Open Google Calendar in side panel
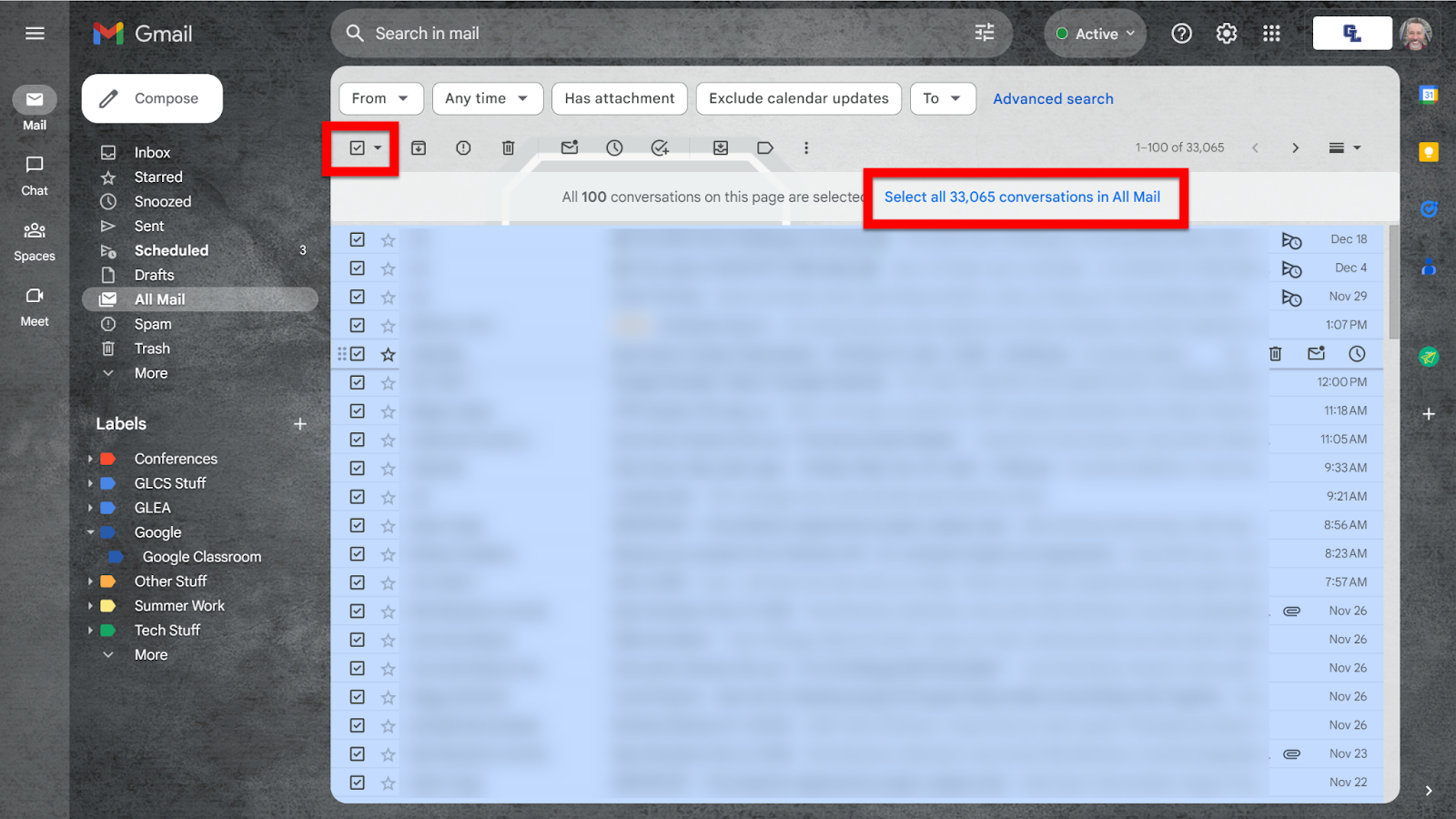 [x=1429, y=95]
